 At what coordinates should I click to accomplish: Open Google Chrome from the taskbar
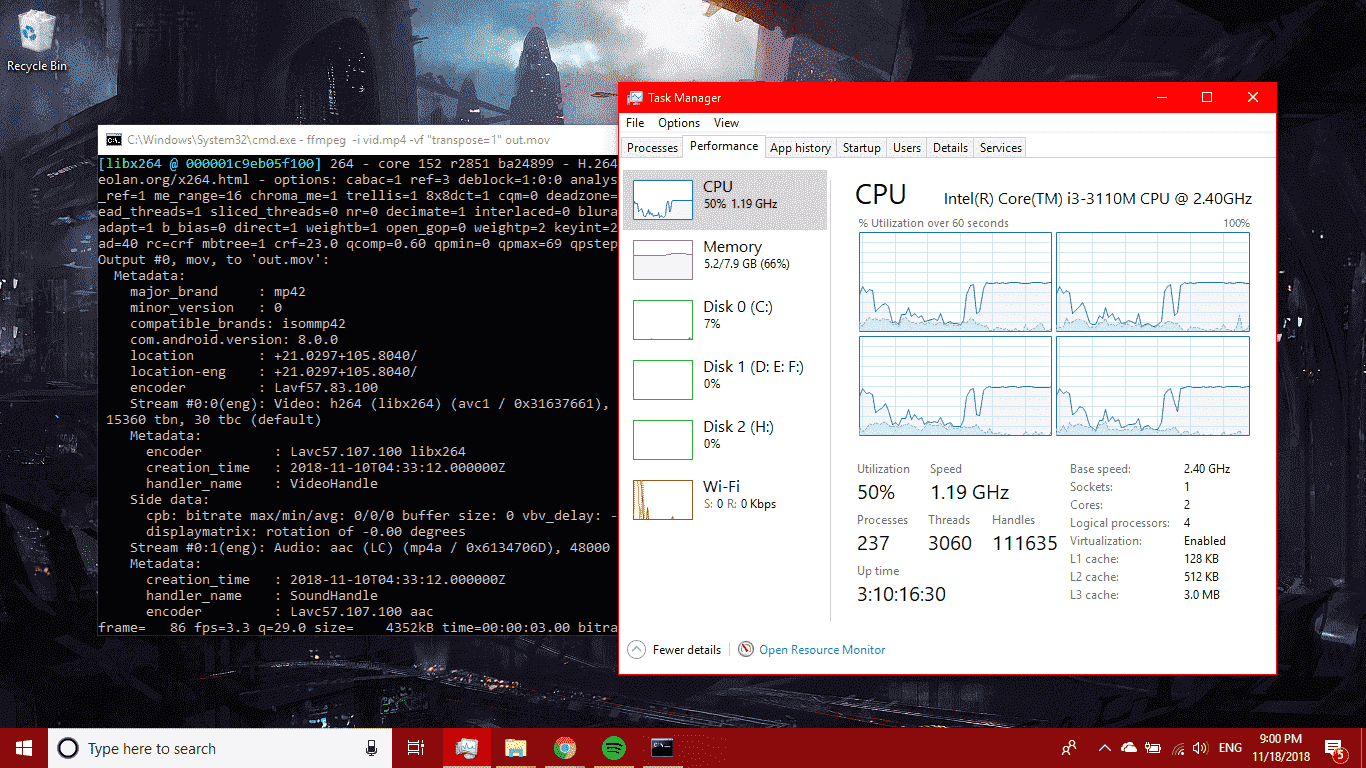coord(565,748)
